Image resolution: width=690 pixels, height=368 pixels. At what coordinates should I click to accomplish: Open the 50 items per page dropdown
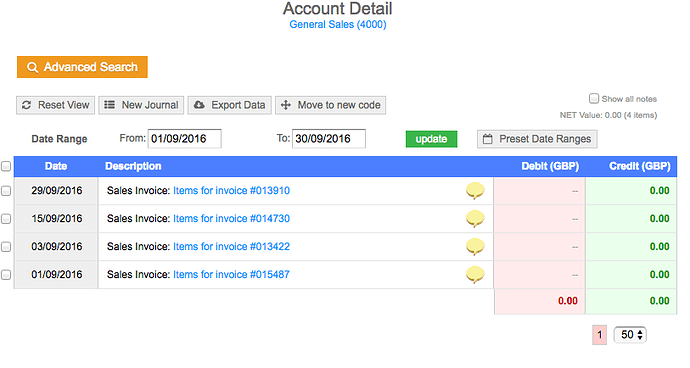(x=630, y=335)
